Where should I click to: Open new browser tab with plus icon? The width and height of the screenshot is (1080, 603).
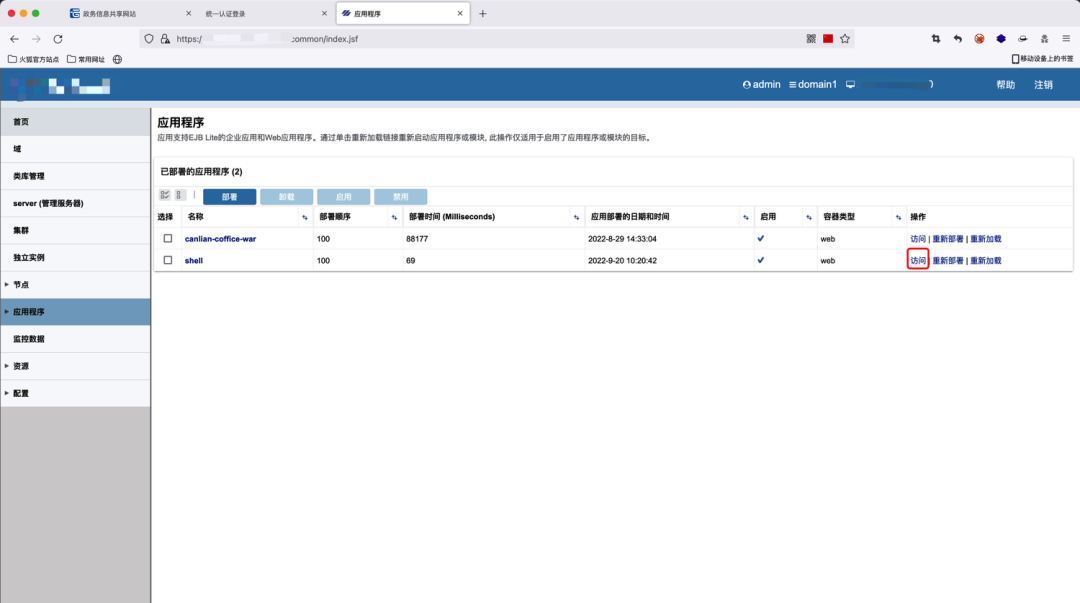[x=483, y=13]
